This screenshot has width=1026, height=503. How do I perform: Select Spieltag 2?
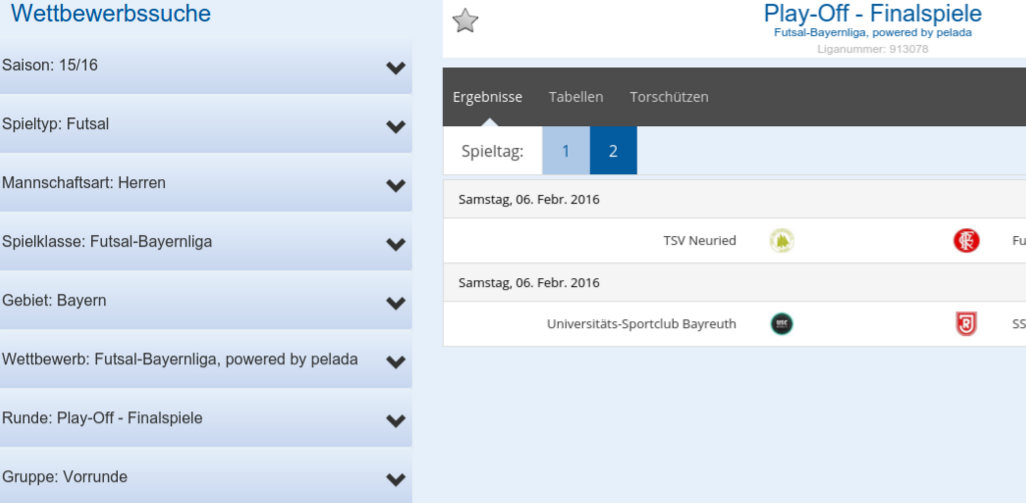coord(613,151)
